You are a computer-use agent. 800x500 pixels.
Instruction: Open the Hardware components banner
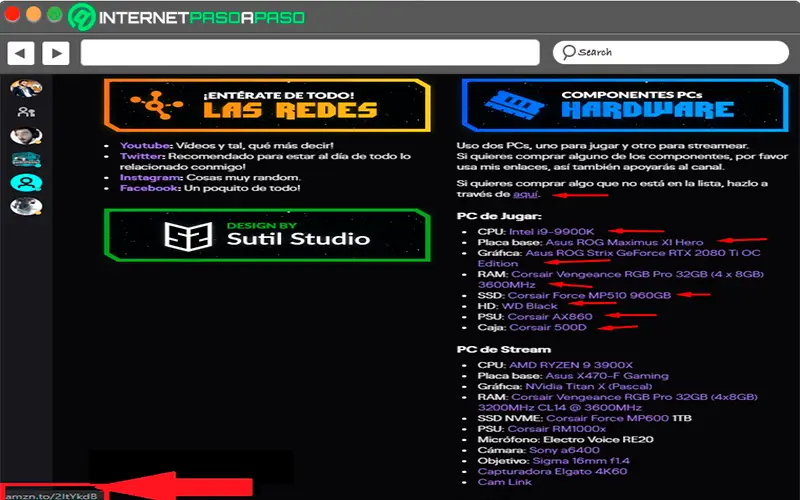[x=625, y=105]
